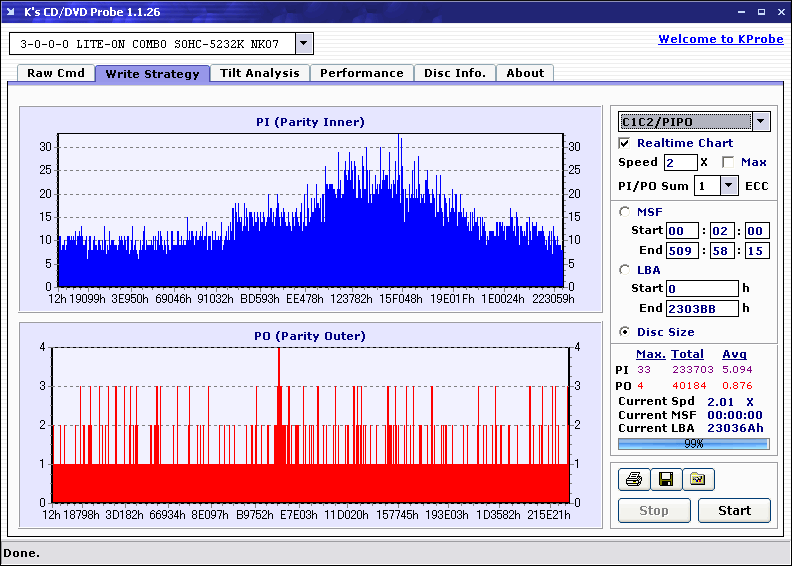792x566 pixels.
Task: Click the floppy disk save icon
Action: coord(665,480)
